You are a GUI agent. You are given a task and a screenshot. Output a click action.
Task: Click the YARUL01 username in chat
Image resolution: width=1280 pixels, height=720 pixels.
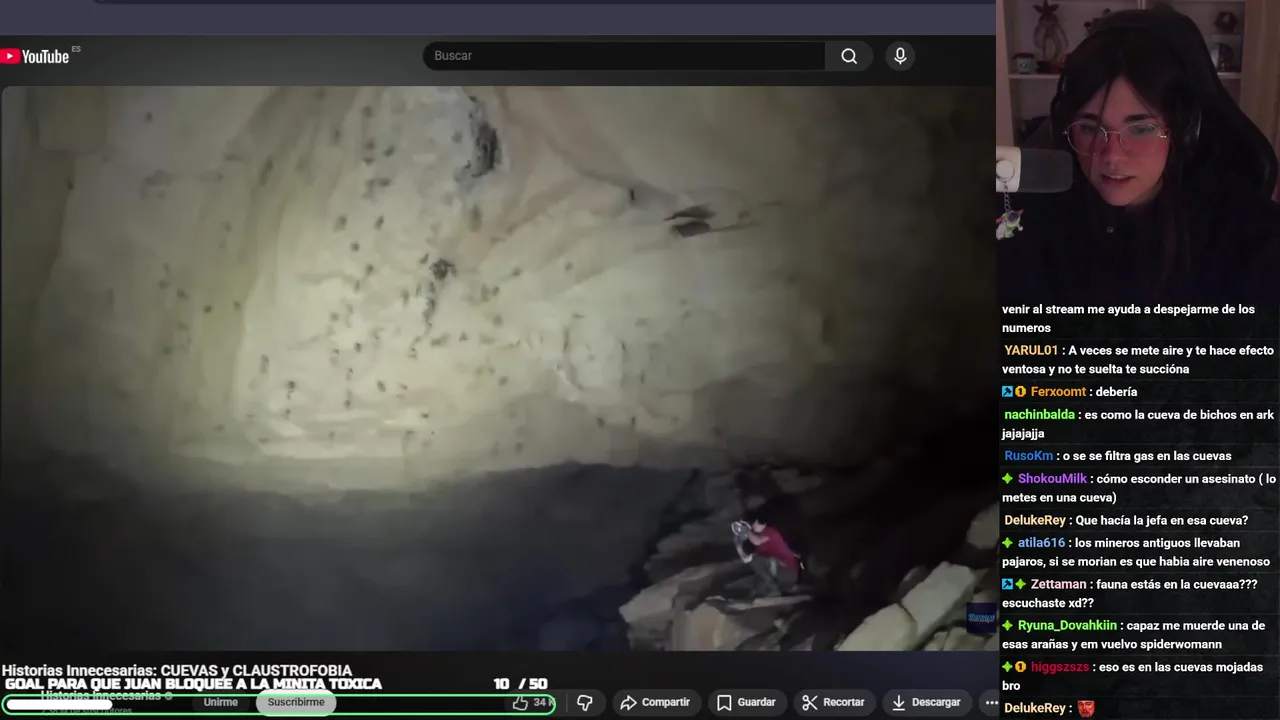pos(1031,351)
